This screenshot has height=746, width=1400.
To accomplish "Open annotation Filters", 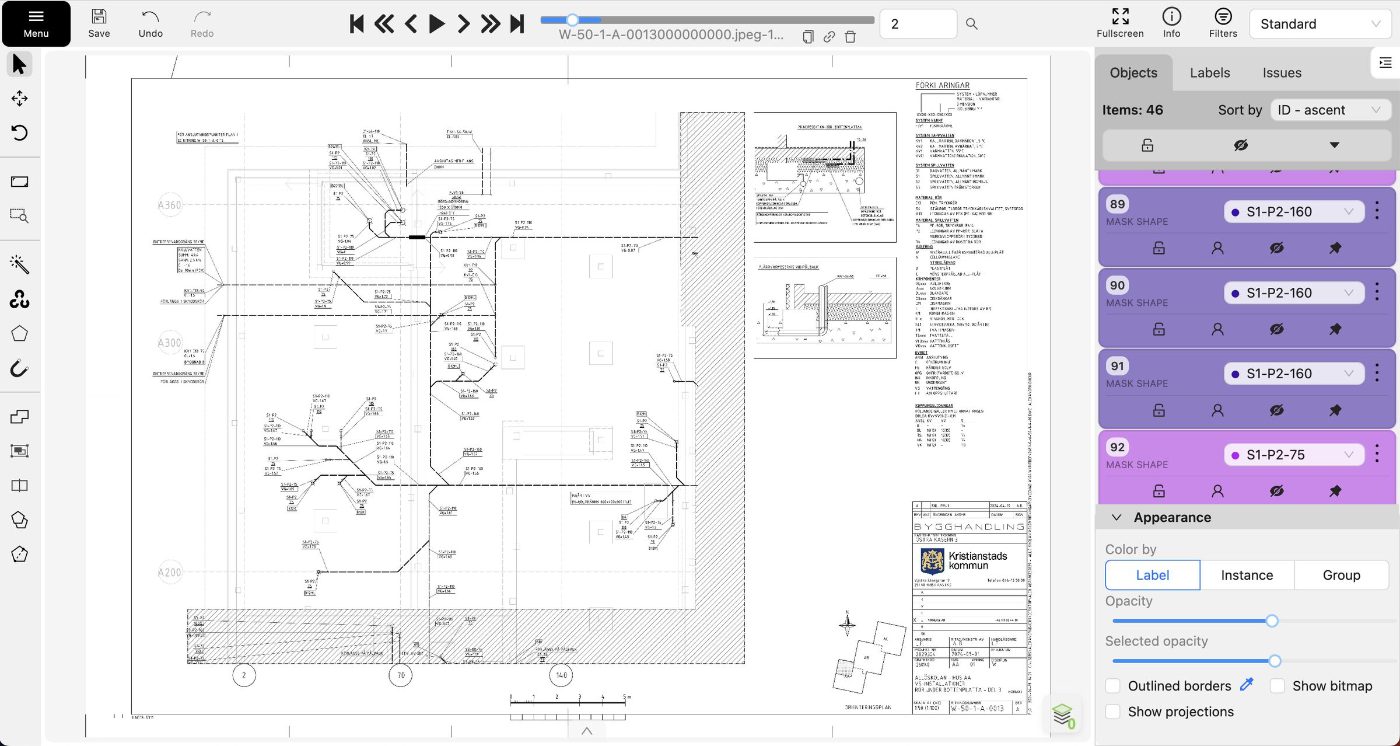I will tap(1223, 24).
